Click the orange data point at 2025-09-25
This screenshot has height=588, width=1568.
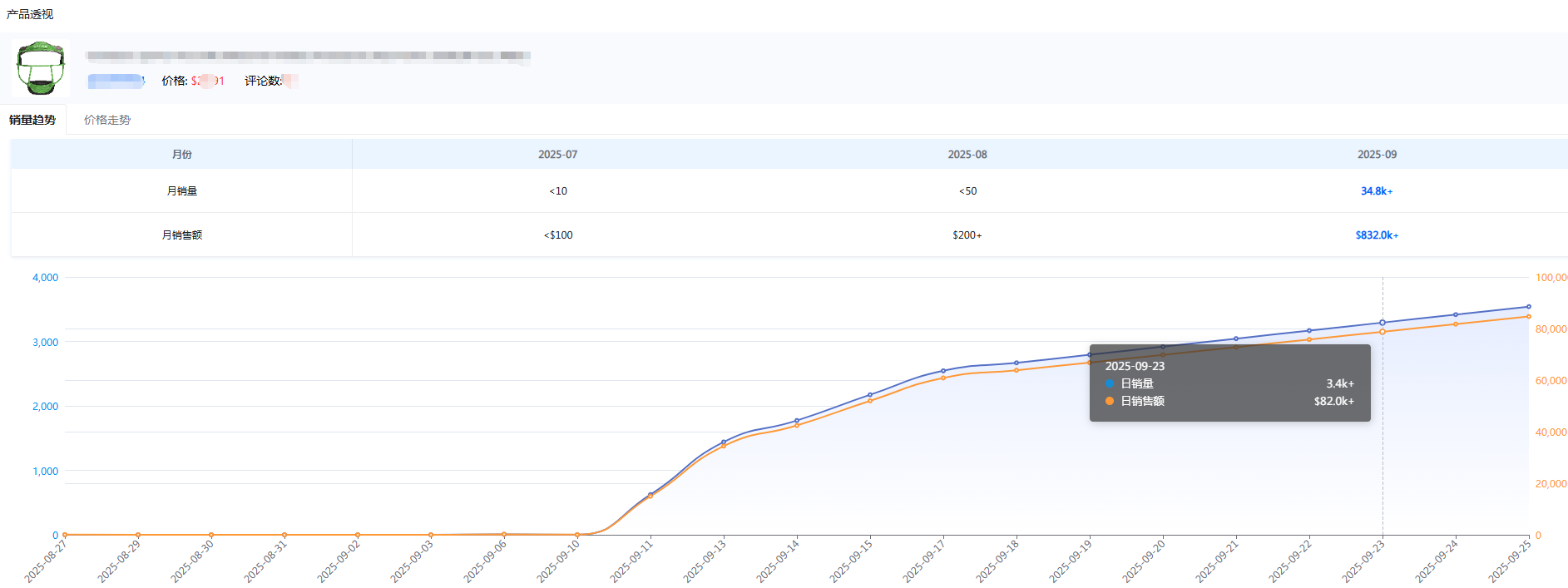pos(1528,317)
